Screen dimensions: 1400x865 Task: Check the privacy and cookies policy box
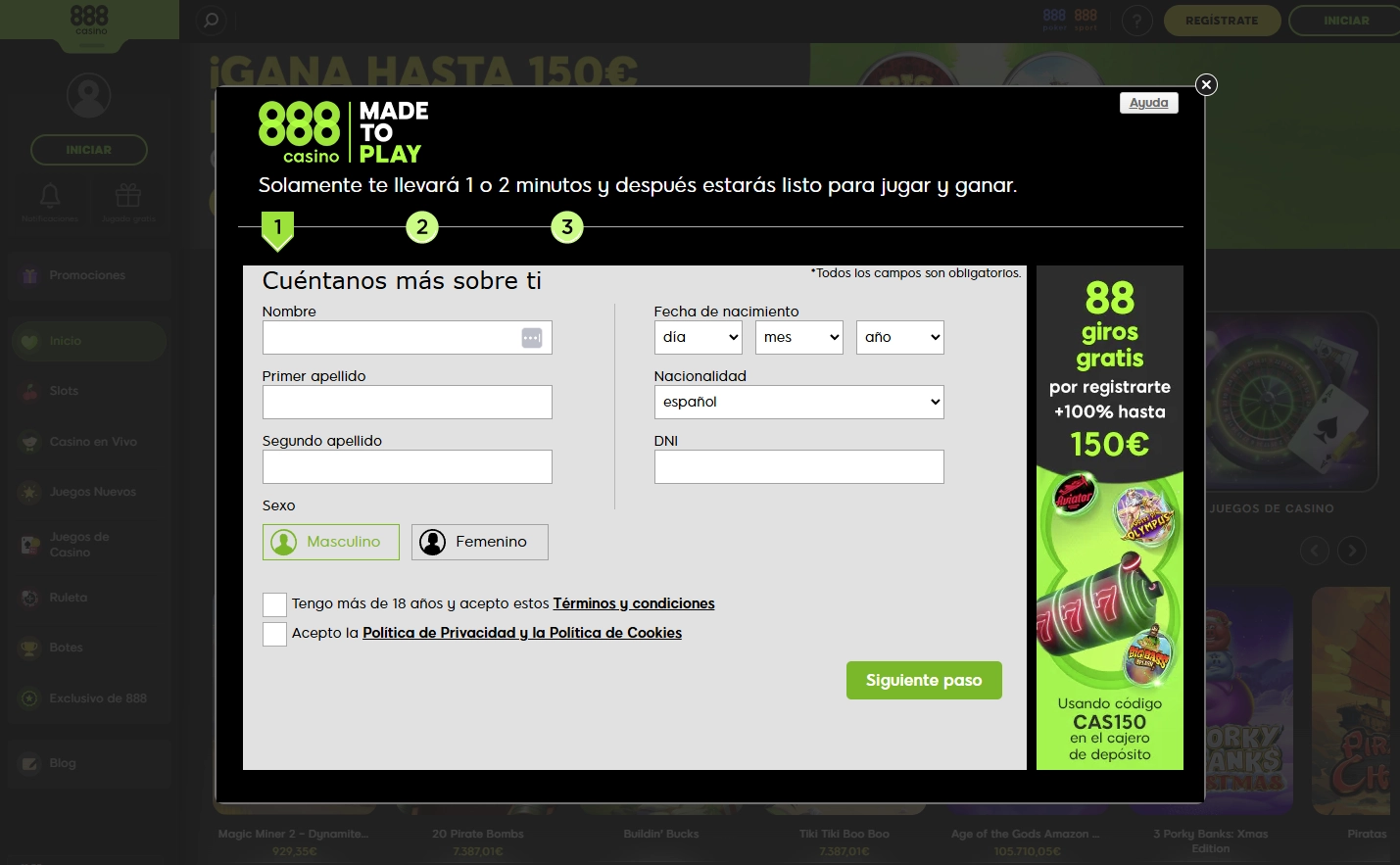coord(274,634)
